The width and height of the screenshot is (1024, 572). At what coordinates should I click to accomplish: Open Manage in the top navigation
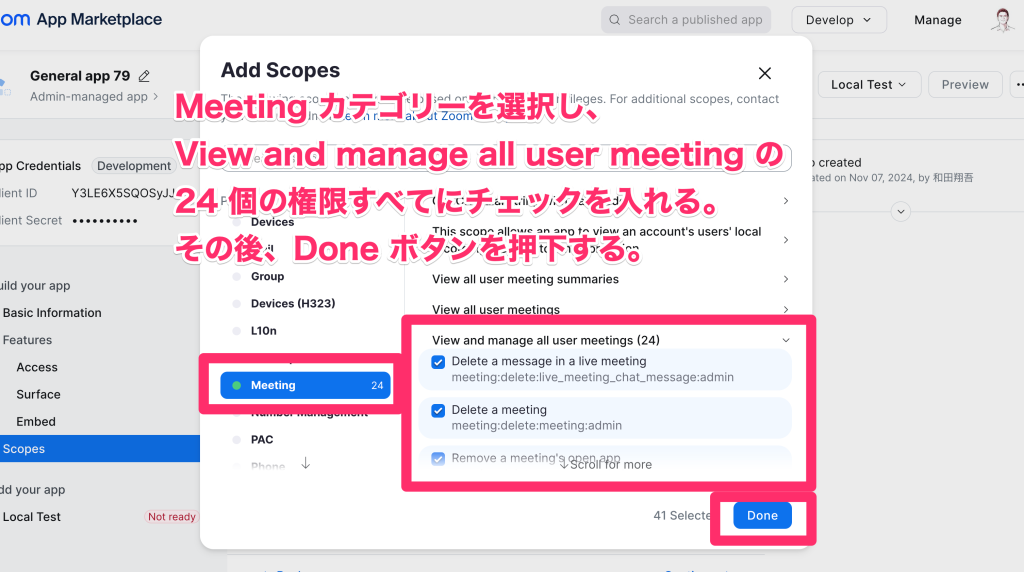coord(937,20)
